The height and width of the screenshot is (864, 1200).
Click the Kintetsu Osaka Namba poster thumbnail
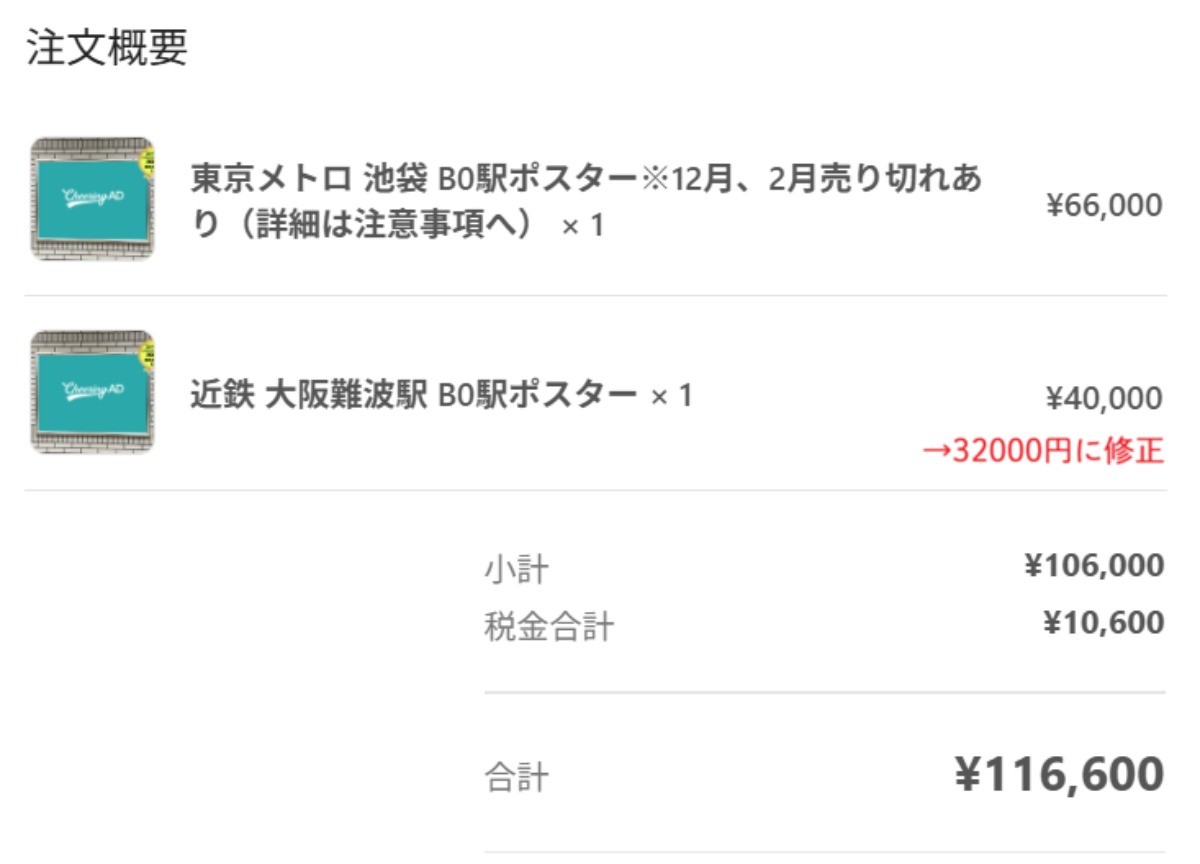click(92, 393)
